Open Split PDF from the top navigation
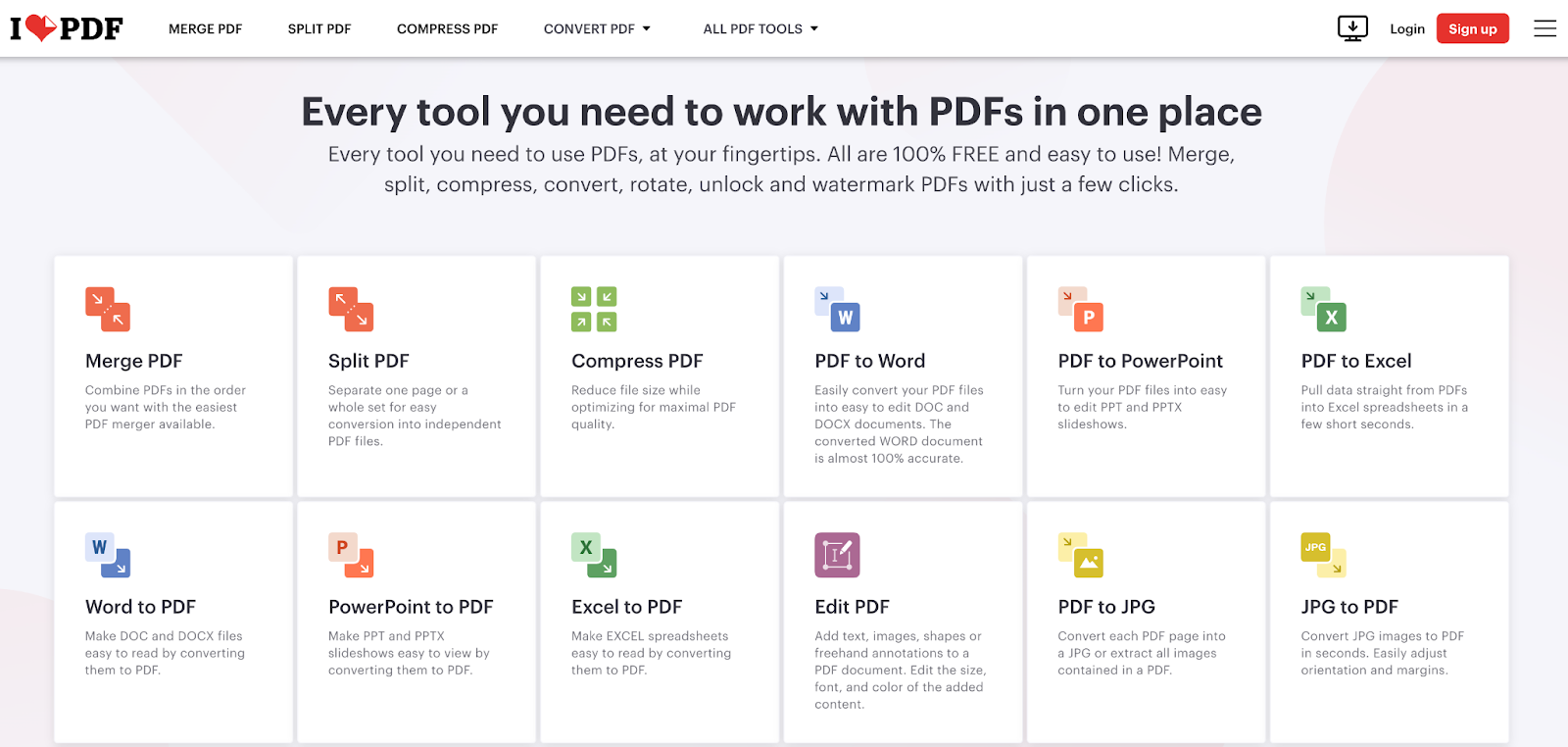The width and height of the screenshot is (1568, 747). pos(319,29)
